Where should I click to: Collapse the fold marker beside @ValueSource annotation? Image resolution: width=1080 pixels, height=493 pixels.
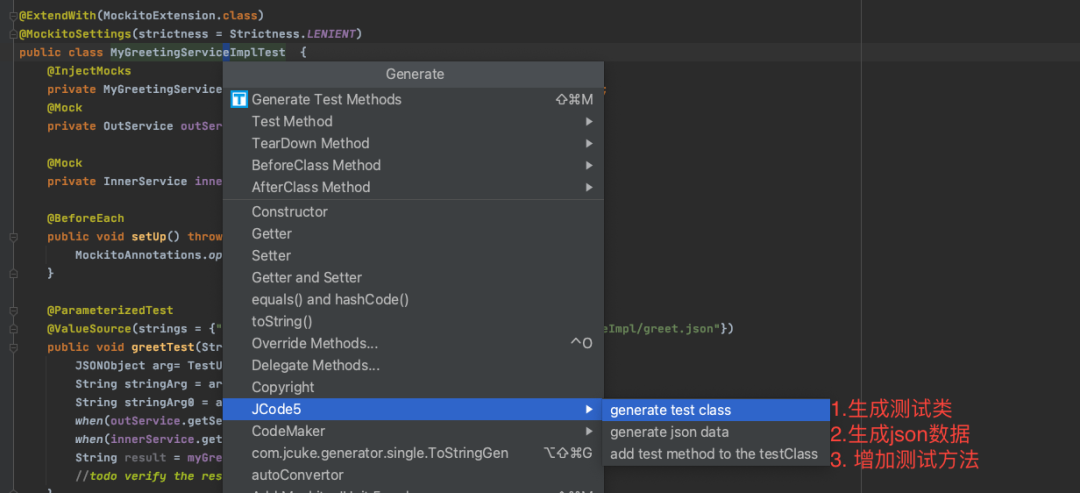coord(13,328)
